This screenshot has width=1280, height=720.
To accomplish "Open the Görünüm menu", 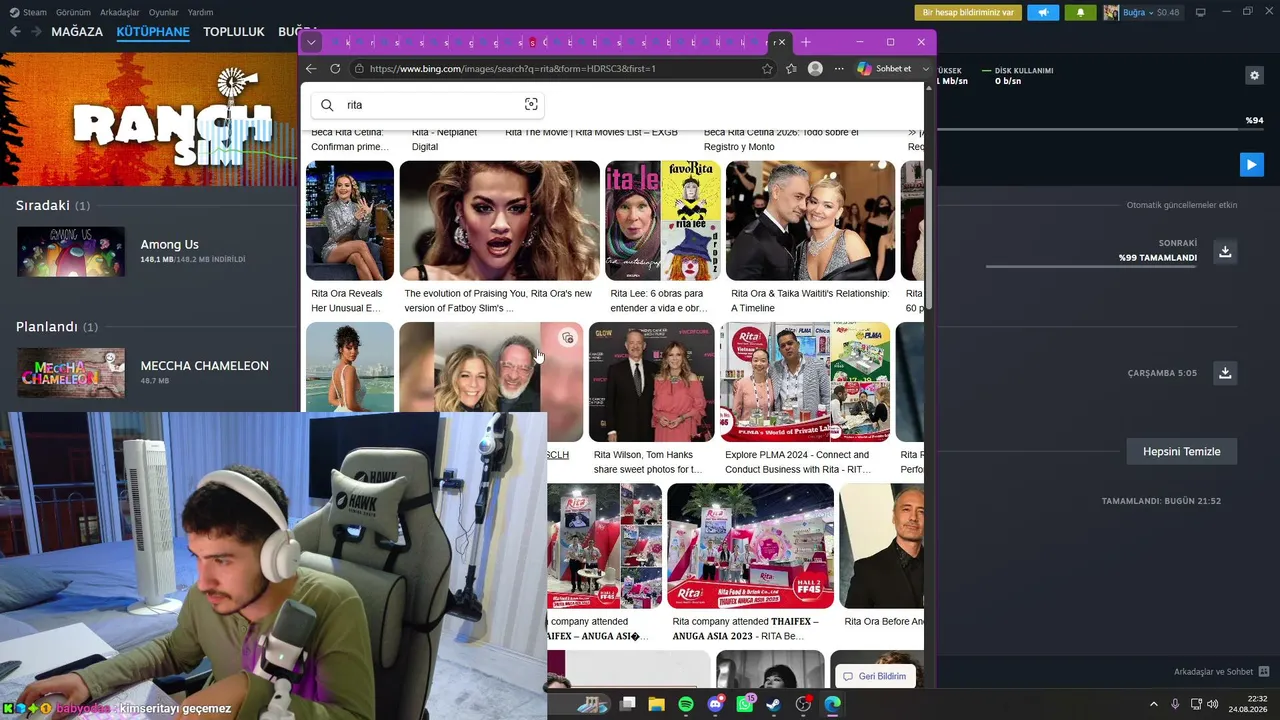I will pos(73,12).
